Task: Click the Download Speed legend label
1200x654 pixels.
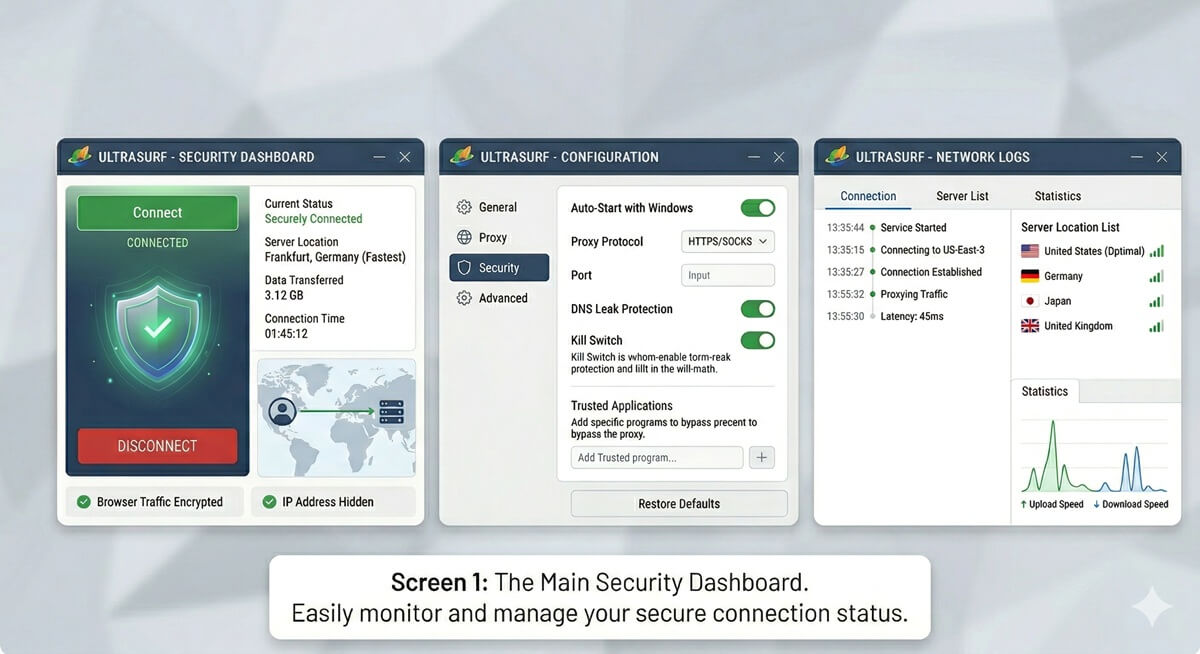Action: click(1131, 505)
